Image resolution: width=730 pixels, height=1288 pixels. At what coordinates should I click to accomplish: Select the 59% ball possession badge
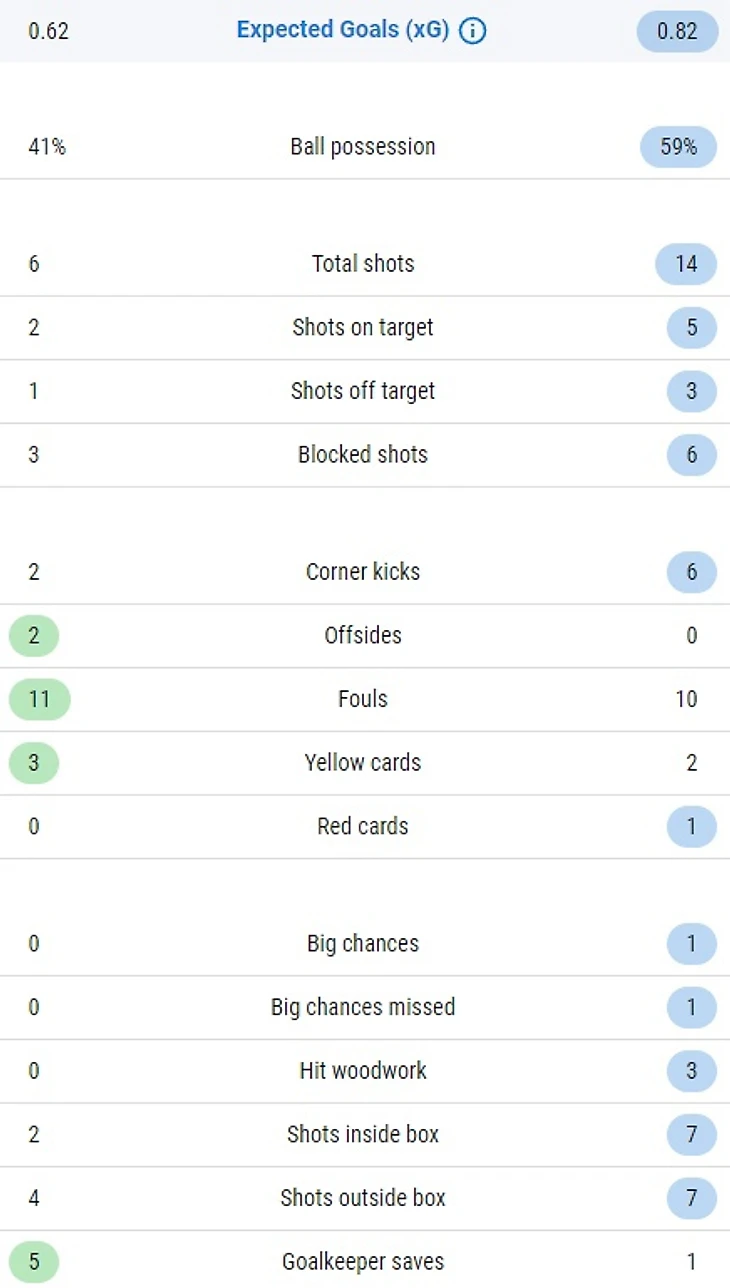(678, 147)
